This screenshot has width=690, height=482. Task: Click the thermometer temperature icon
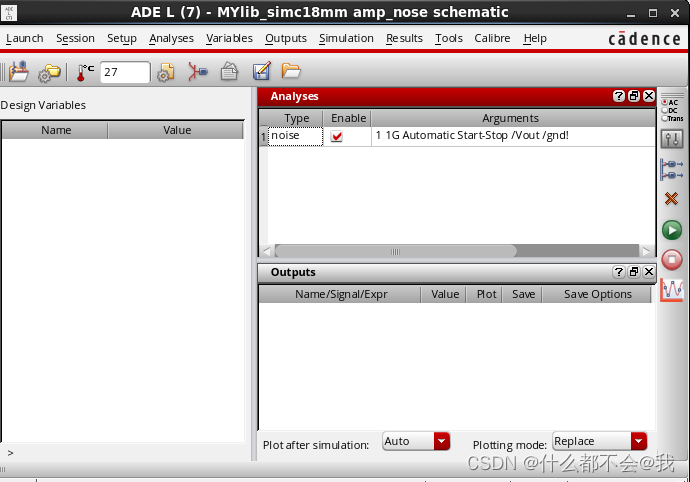click(x=84, y=73)
